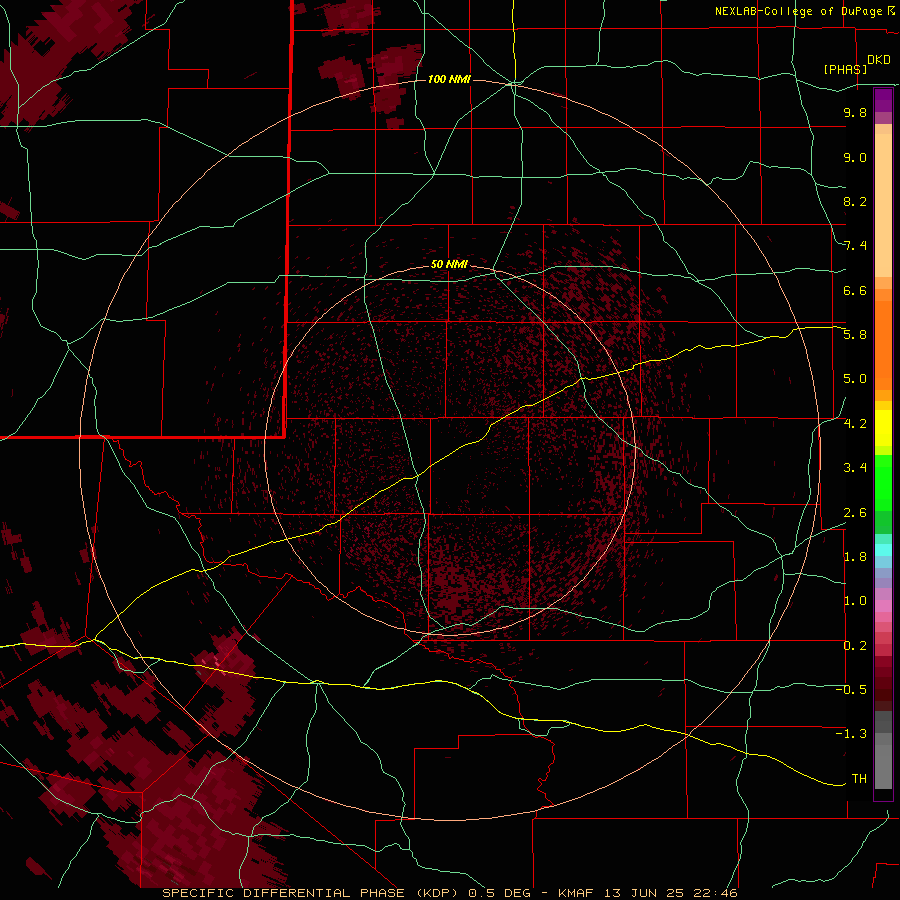Click the 9.0 scale value
Screen dimensions: 900x900
point(855,157)
